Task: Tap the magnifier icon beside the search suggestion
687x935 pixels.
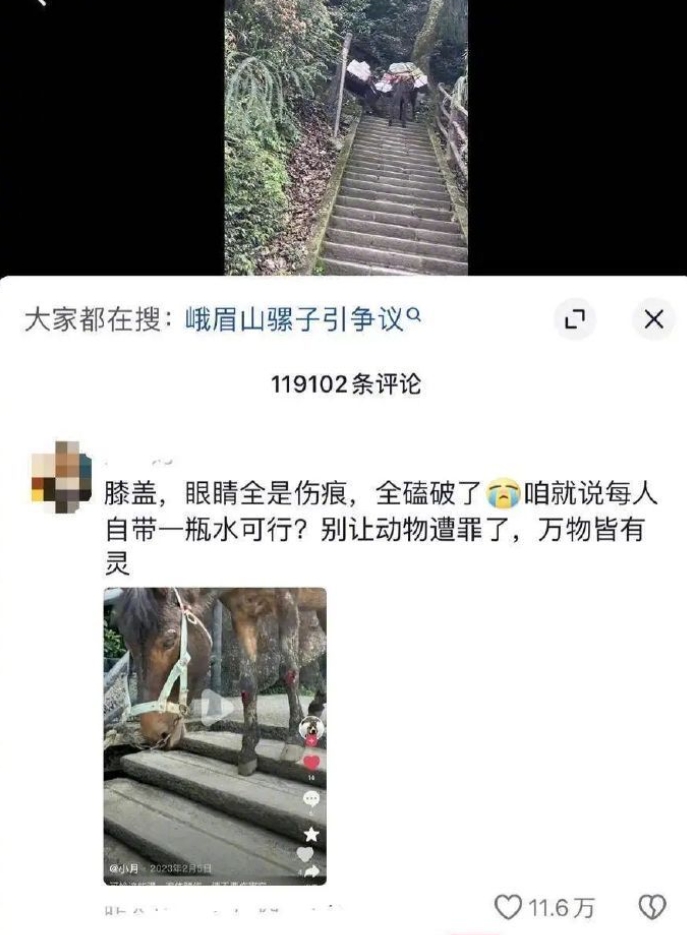Action: [413, 314]
